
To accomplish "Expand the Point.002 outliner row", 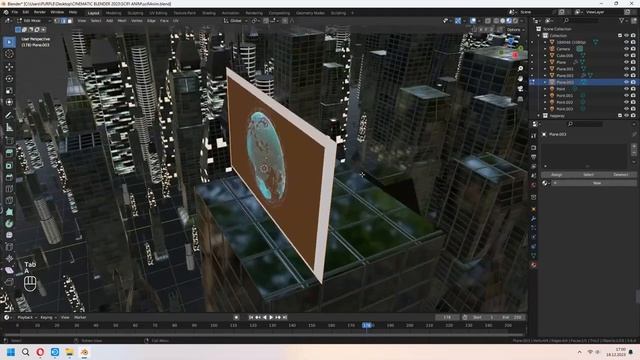I will 545,102.
